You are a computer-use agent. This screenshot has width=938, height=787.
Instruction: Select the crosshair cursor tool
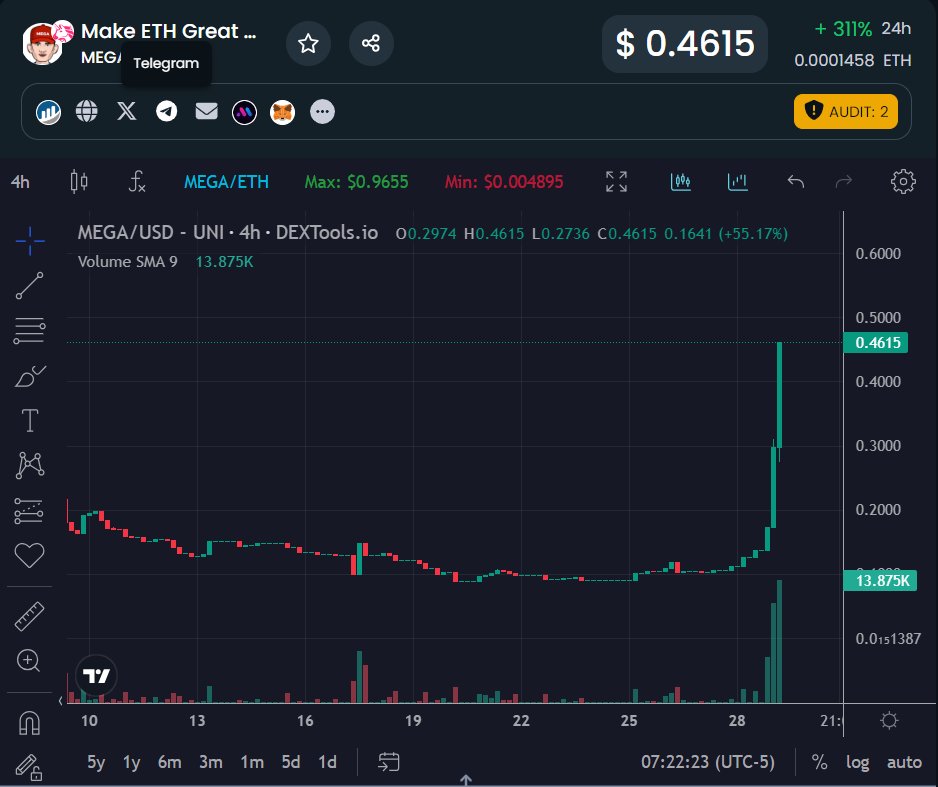tap(30, 241)
